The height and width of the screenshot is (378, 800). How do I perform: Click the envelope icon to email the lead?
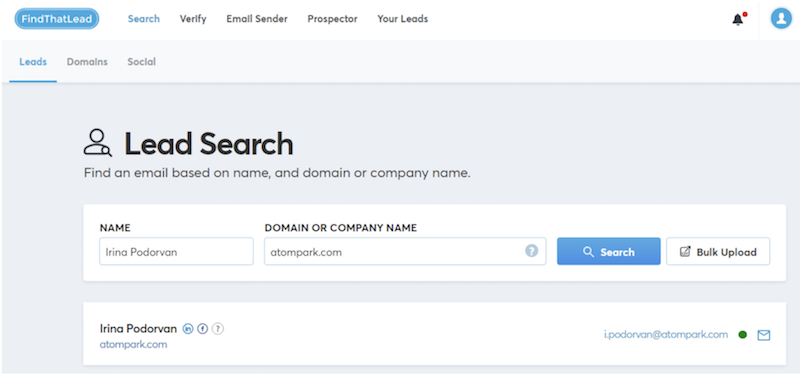763,335
